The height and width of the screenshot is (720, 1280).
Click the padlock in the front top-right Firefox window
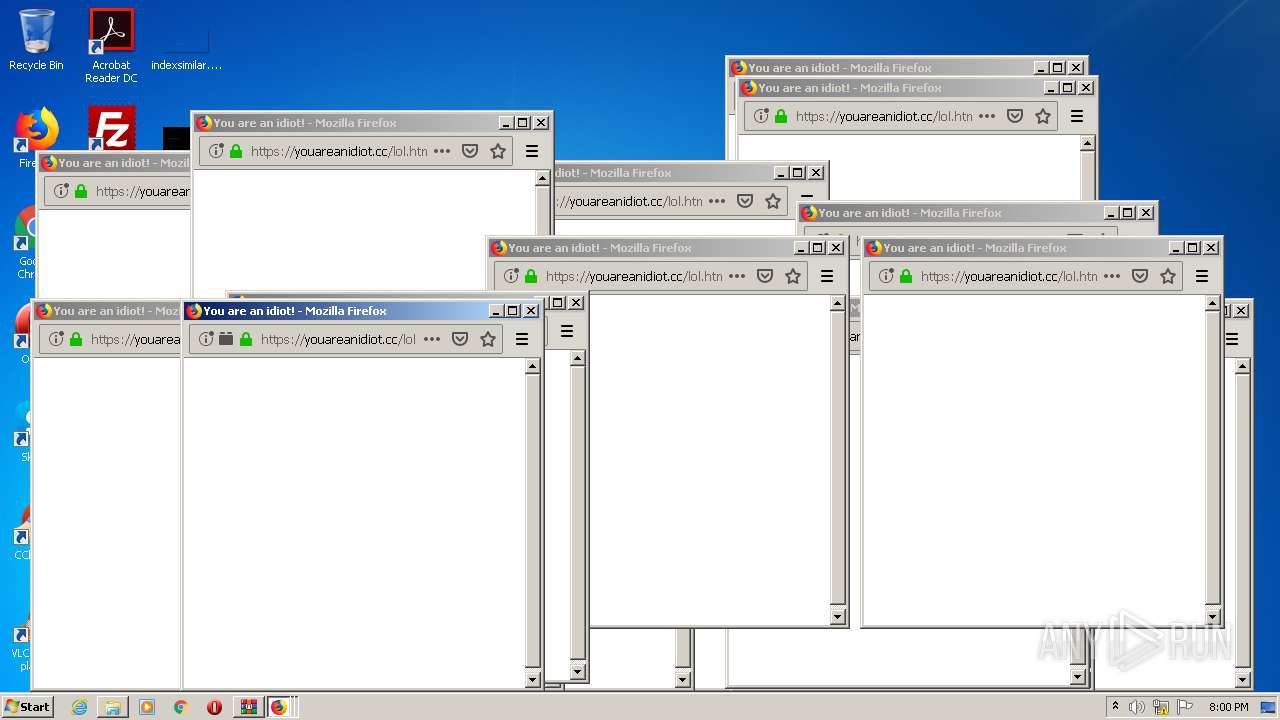click(x=781, y=116)
